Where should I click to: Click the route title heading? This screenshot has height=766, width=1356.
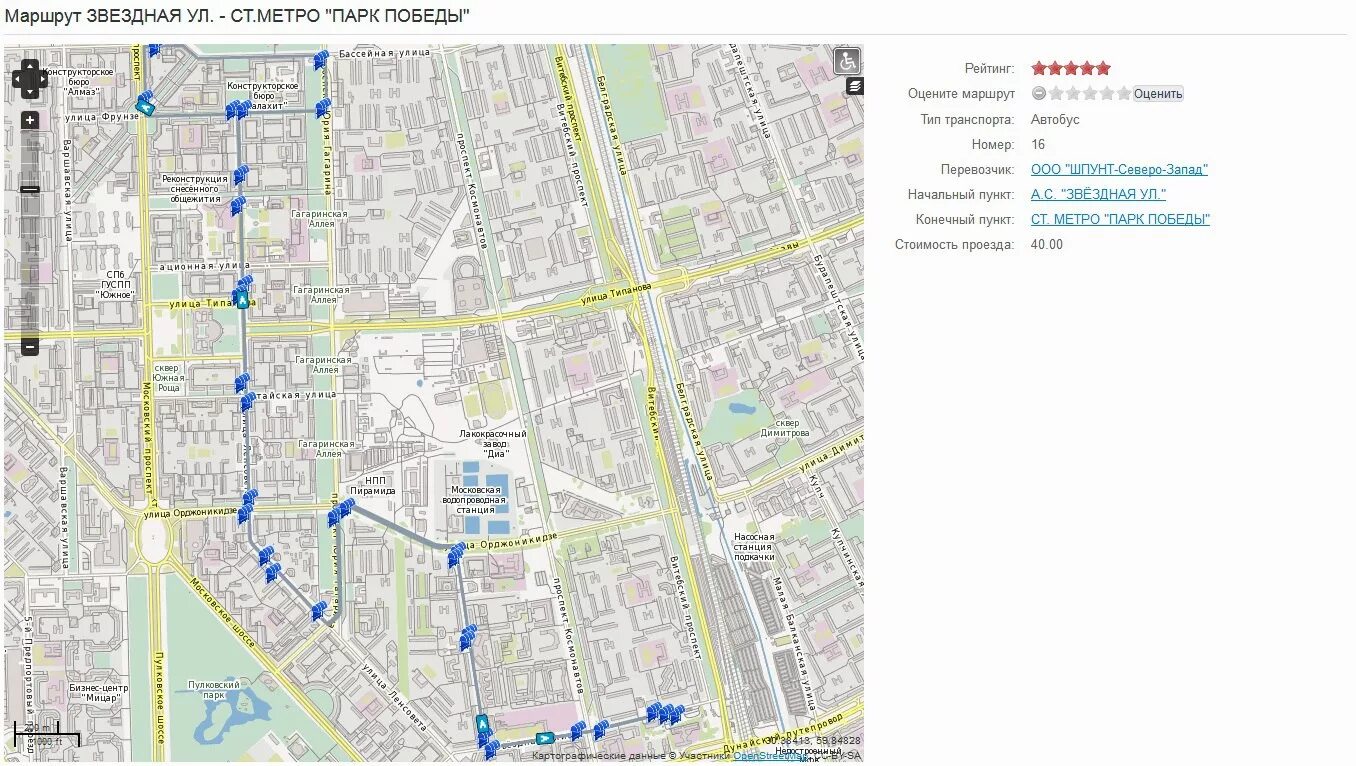tap(237, 16)
